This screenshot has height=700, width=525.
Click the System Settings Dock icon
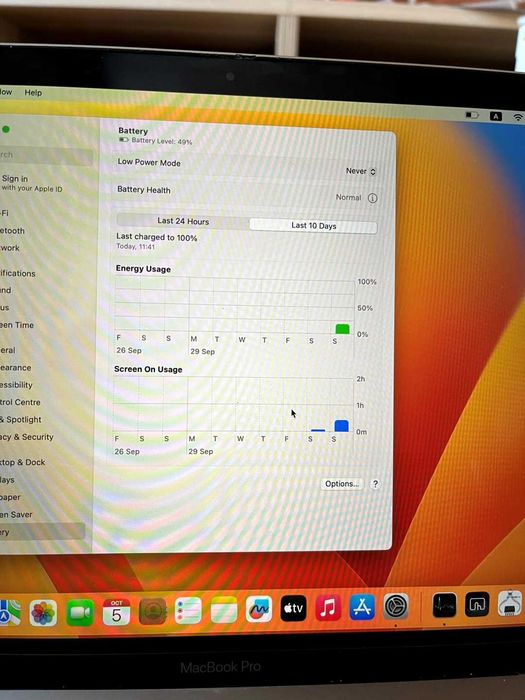coord(396,606)
